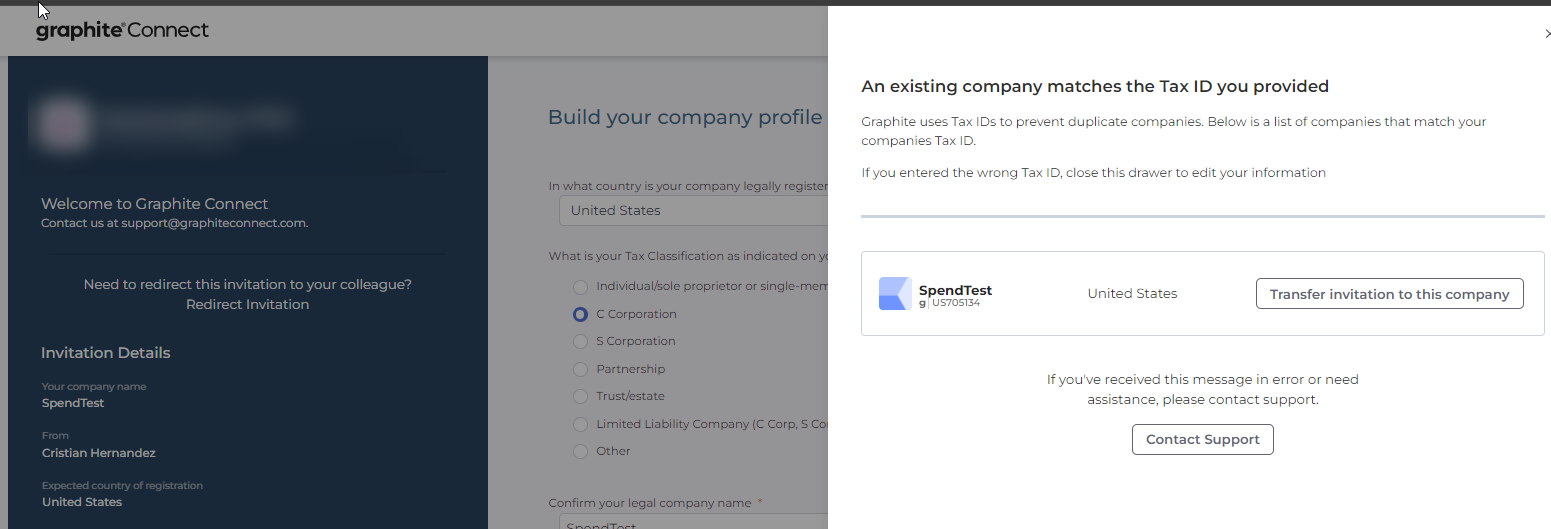Click the US705134 company ID text
1551x529 pixels.
click(955, 302)
